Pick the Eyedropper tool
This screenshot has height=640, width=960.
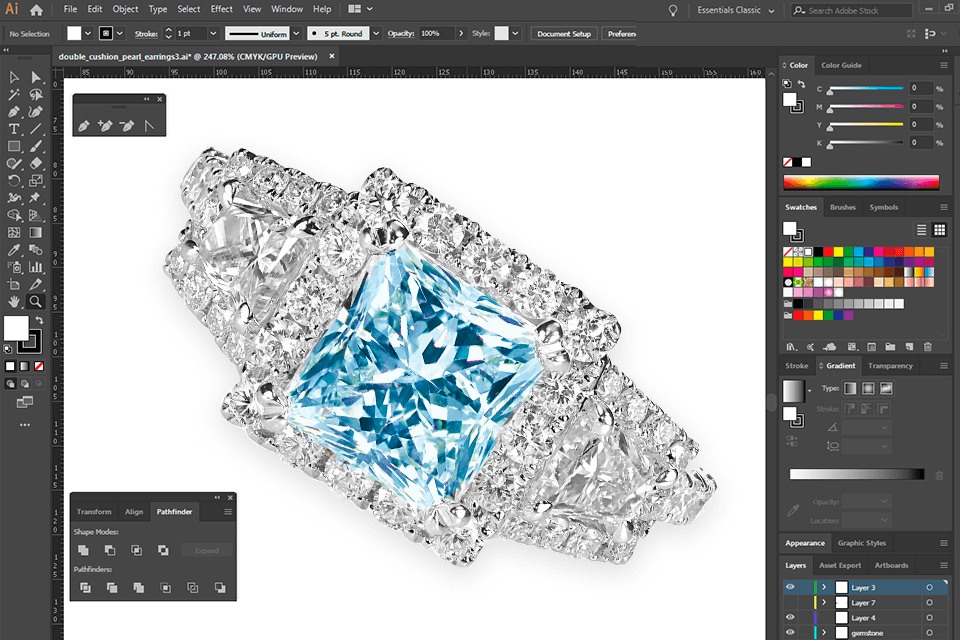13,250
